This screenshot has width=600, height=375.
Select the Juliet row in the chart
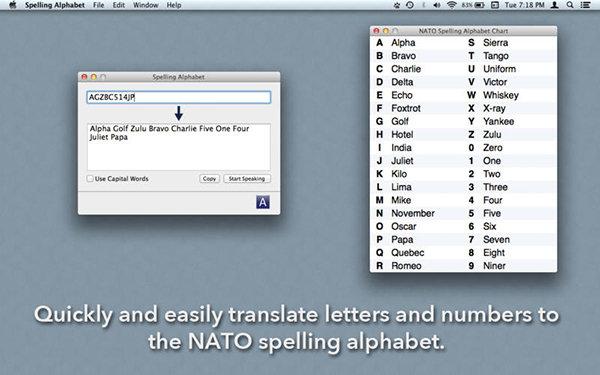[x=417, y=161]
